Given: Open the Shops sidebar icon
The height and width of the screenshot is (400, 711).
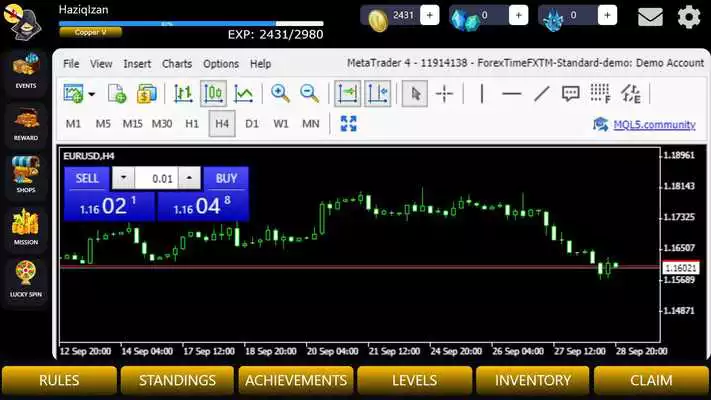Looking at the screenshot, I should (x=26, y=175).
